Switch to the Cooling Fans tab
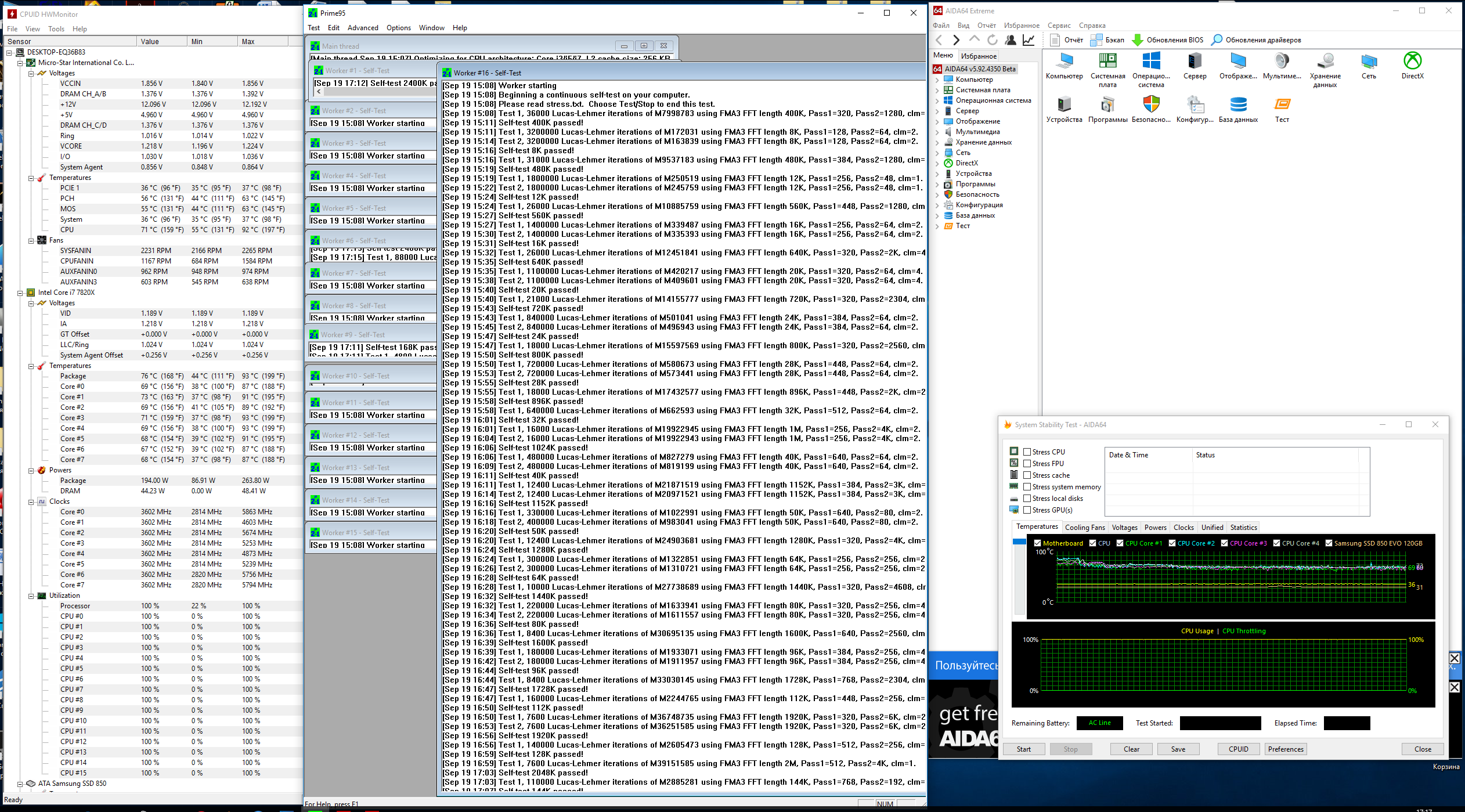This screenshot has width=1465, height=812. coord(1084,528)
